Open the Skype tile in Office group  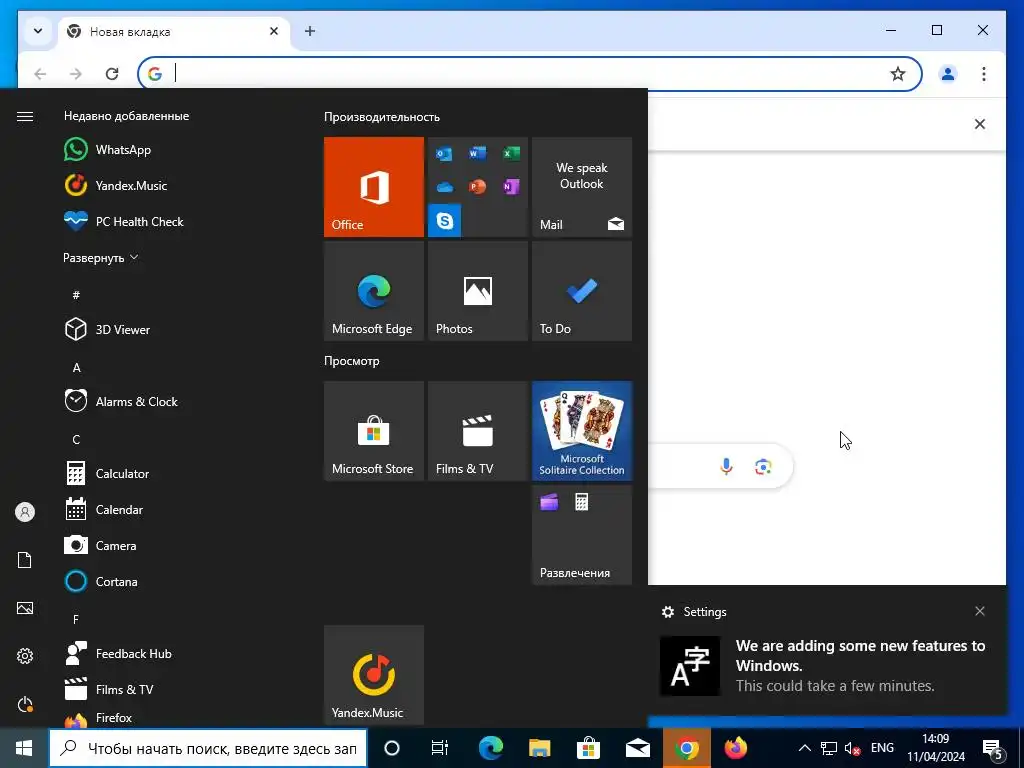pyautogui.click(x=444, y=221)
